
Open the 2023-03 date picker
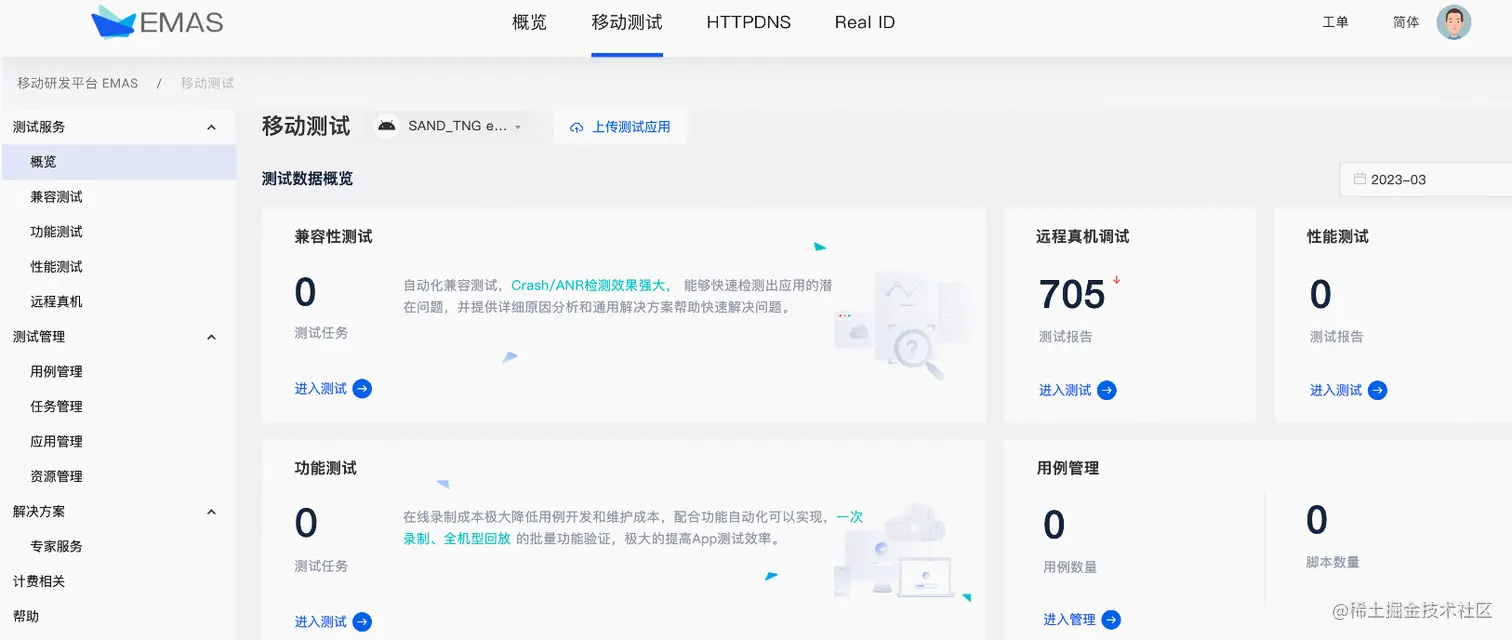1426,180
